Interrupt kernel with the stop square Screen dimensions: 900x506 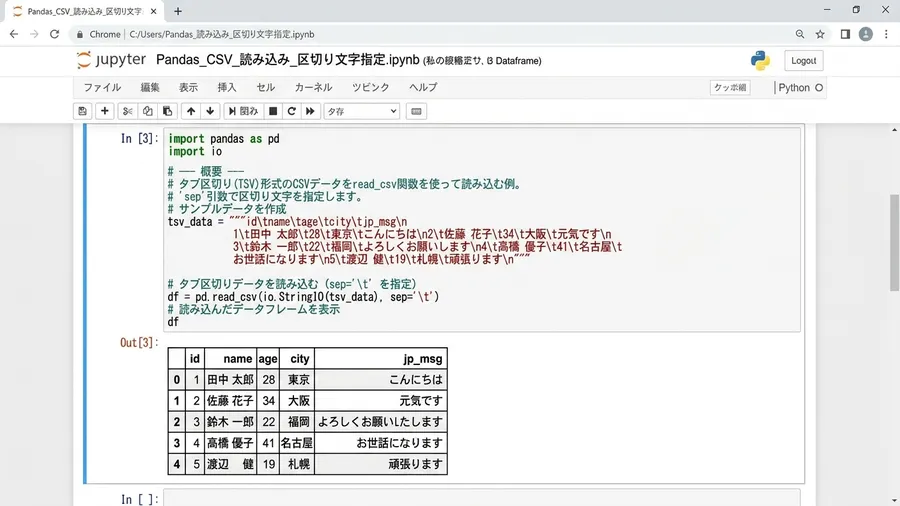273,111
